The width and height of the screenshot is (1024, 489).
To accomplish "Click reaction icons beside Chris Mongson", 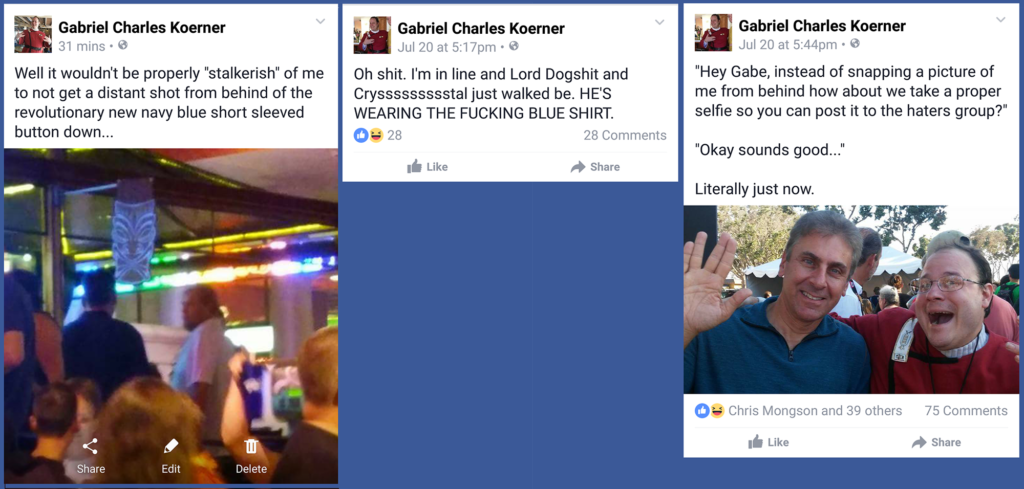I will [710, 411].
